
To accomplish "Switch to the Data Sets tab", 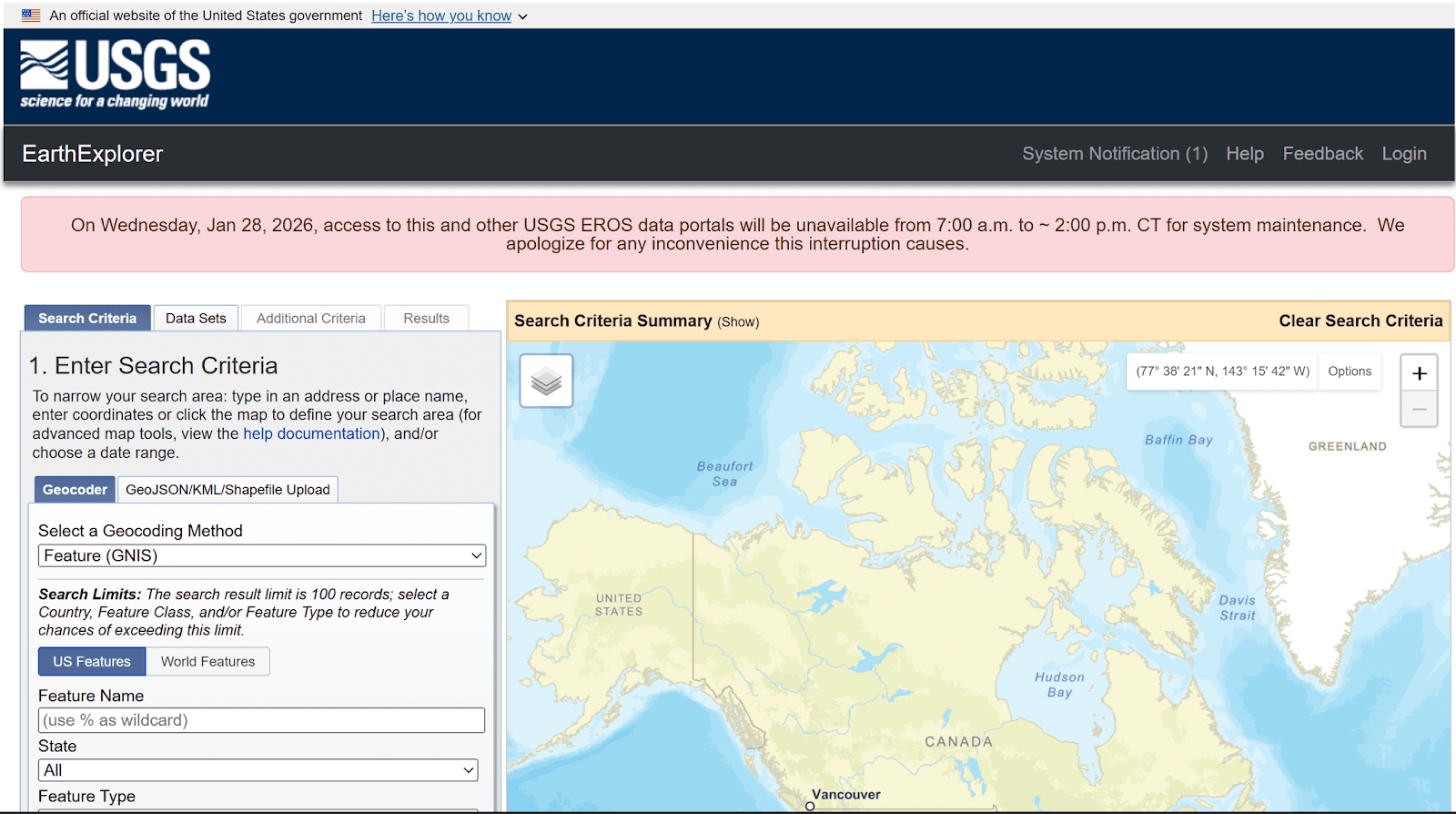I will [x=196, y=318].
